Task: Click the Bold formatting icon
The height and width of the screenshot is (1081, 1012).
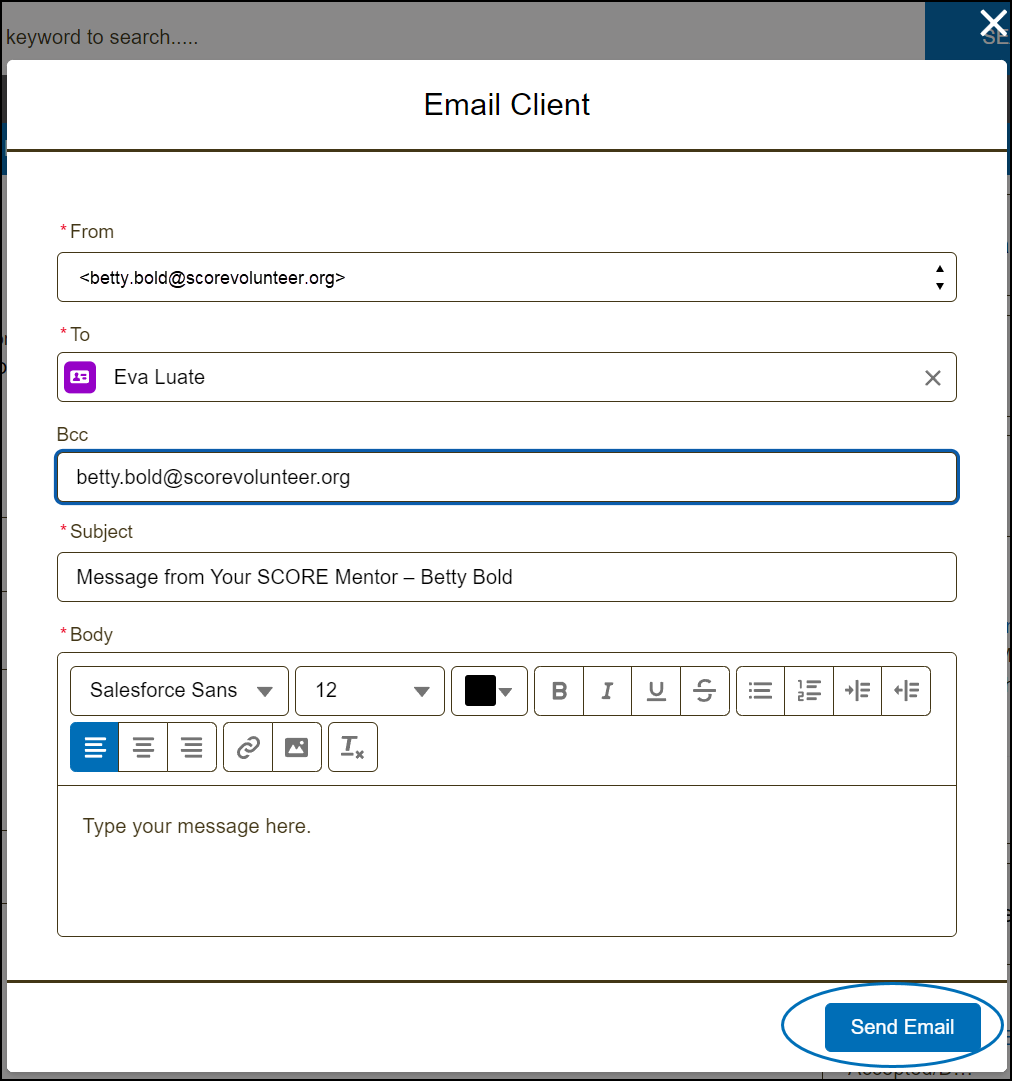Action: point(559,691)
